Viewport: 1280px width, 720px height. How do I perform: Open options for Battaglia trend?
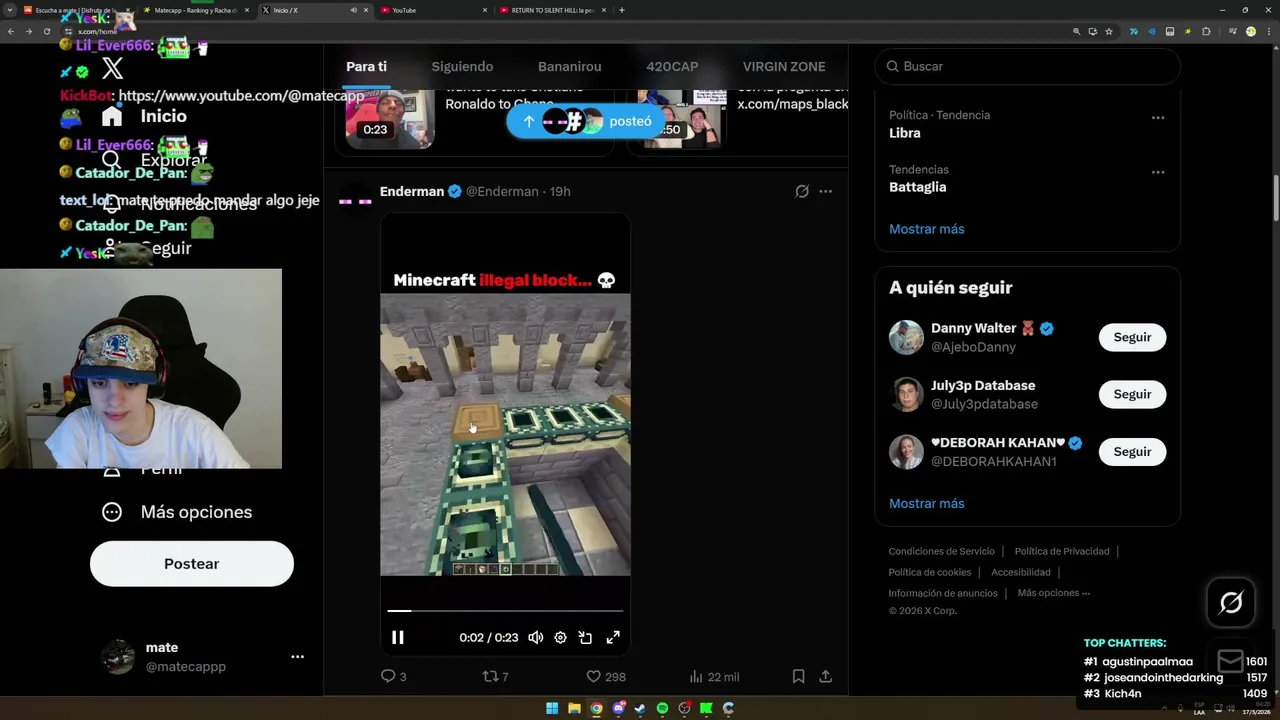pyautogui.click(x=1157, y=172)
